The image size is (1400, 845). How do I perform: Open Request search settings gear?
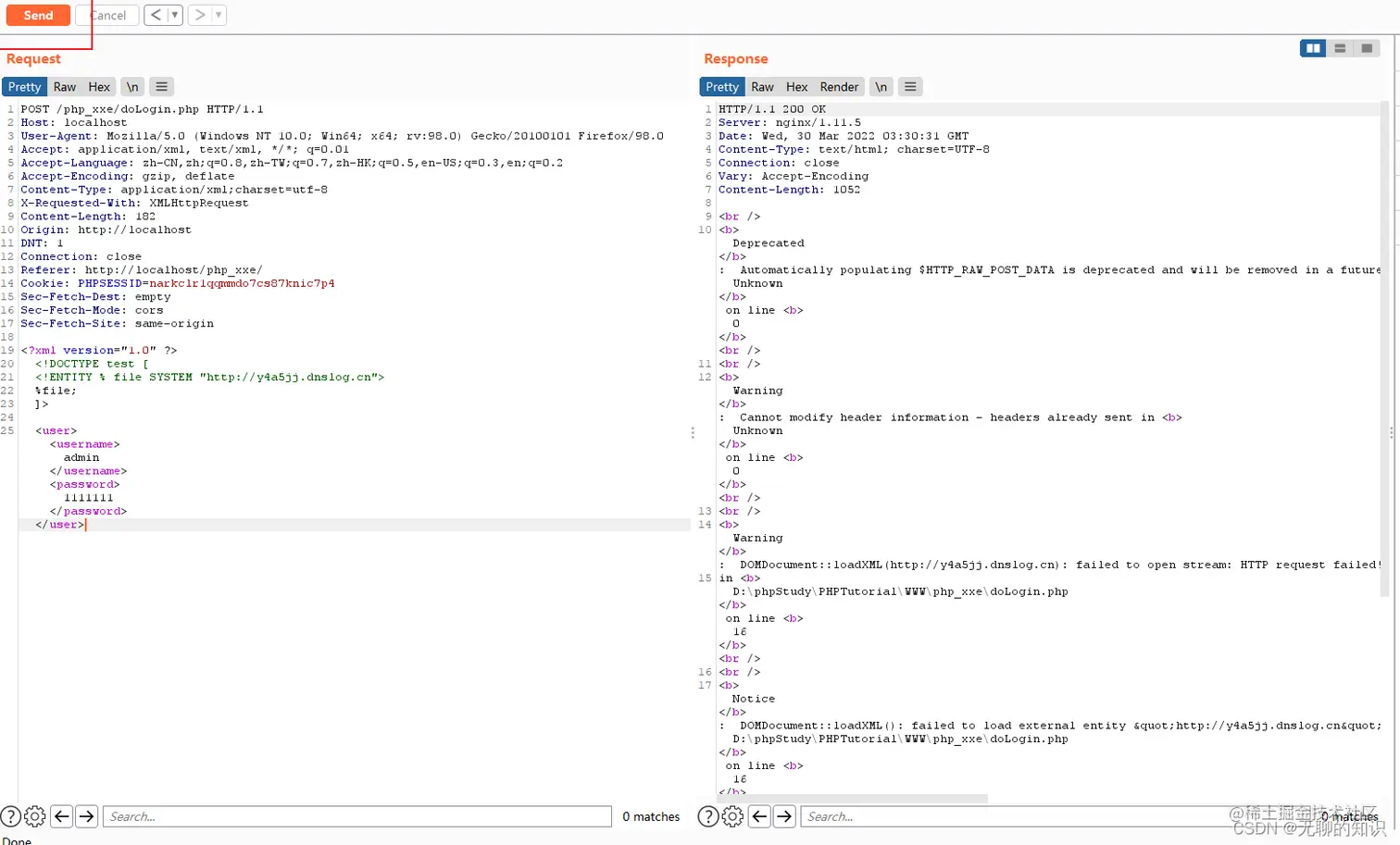[35, 816]
